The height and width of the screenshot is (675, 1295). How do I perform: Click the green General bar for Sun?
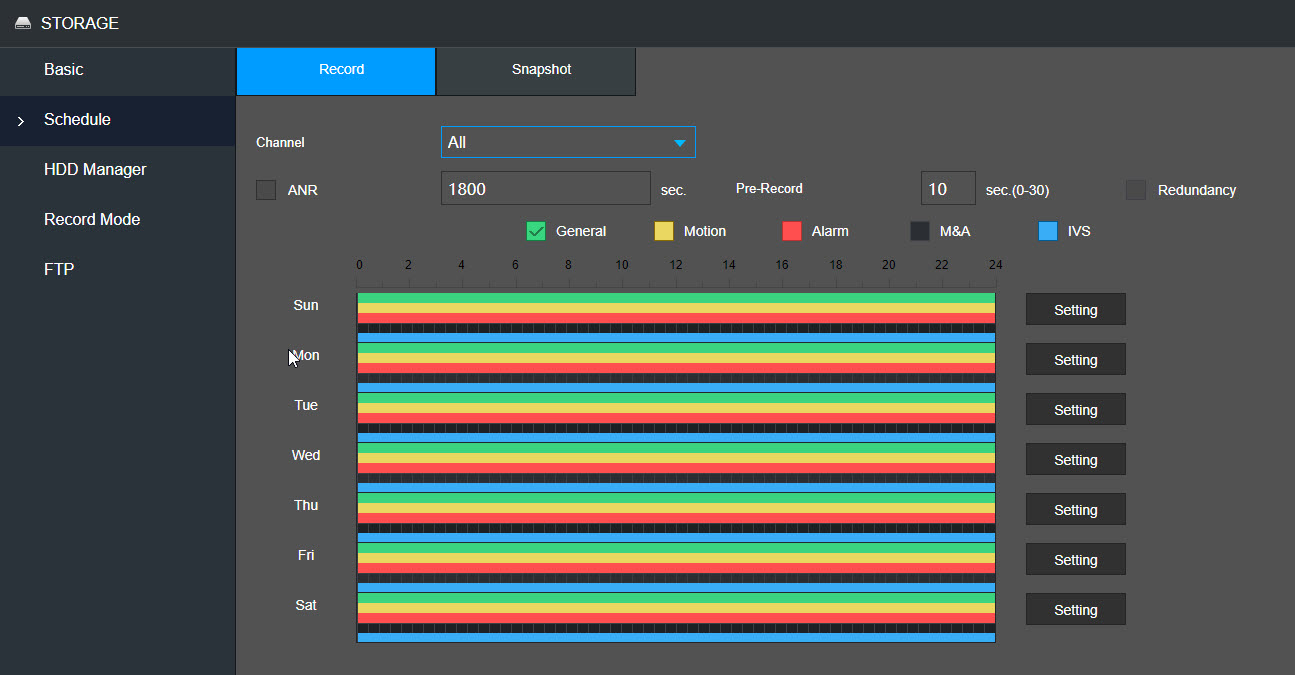pos(676,298)
